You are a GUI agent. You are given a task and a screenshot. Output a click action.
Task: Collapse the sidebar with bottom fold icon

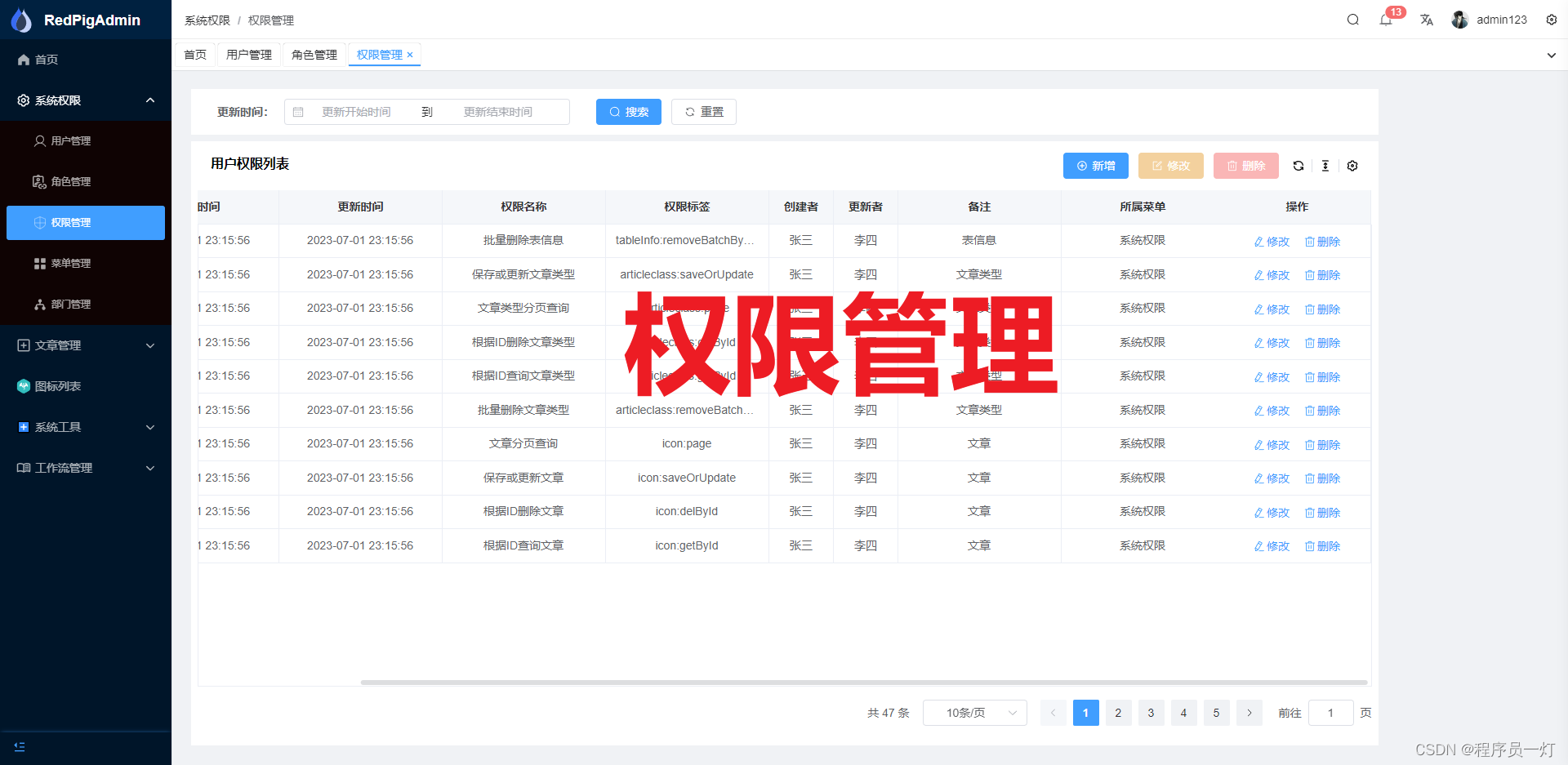pos(20,746)
